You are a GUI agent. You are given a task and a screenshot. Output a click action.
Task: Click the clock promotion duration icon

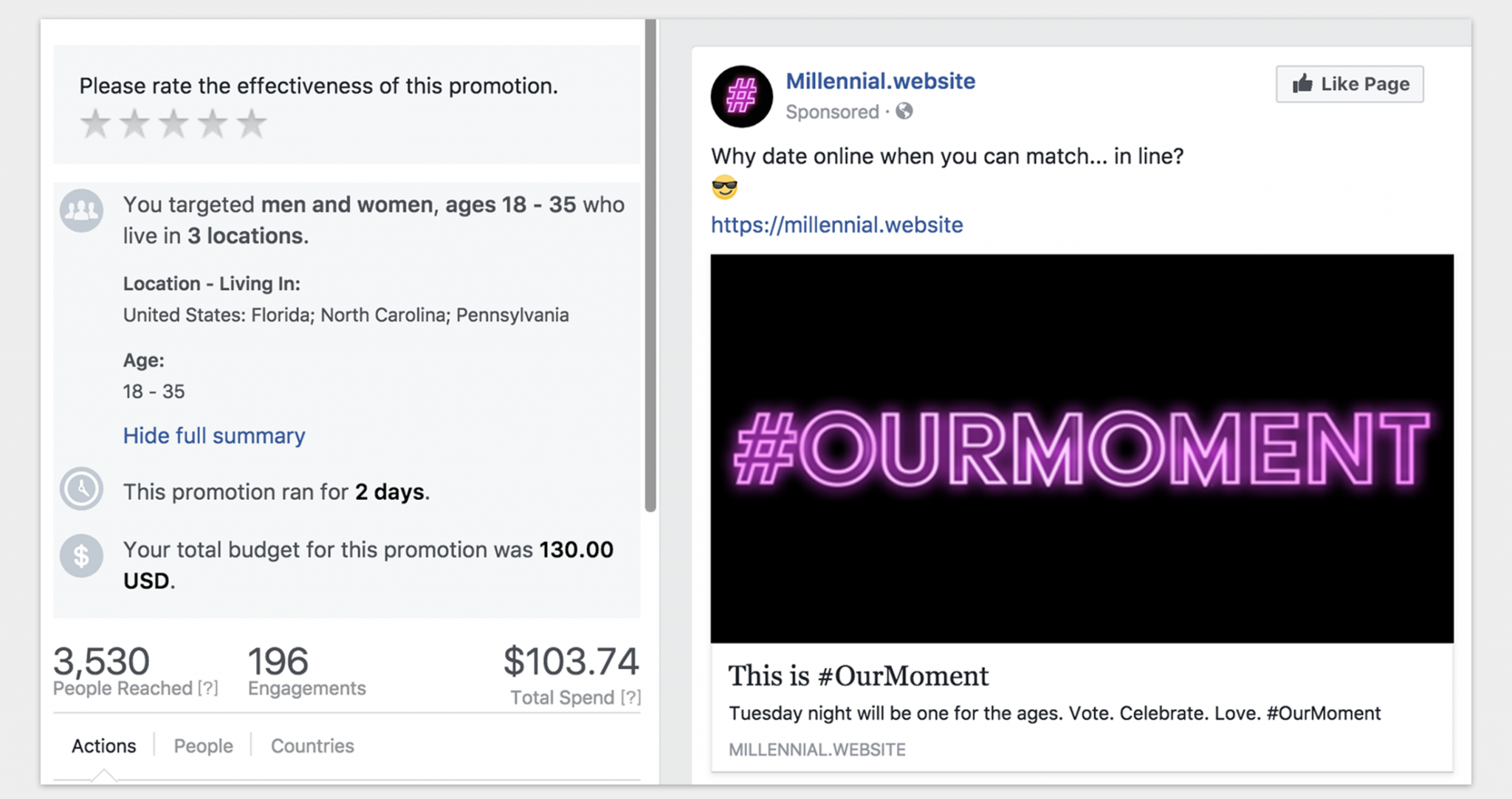coord(81,489)
